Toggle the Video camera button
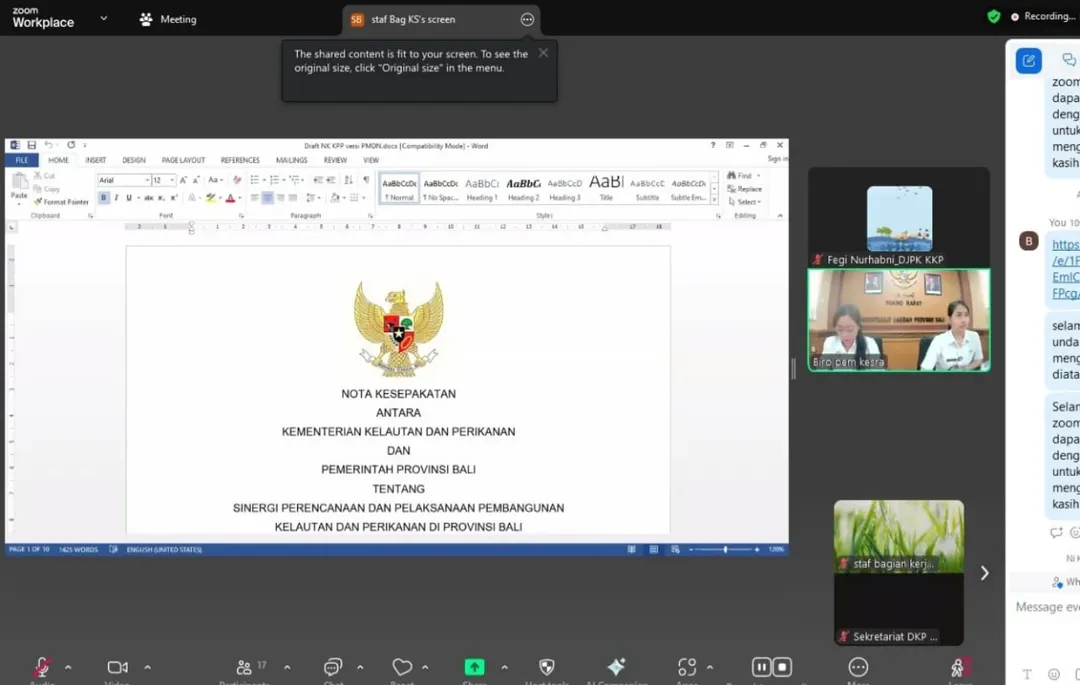 (x=117, y=667)
